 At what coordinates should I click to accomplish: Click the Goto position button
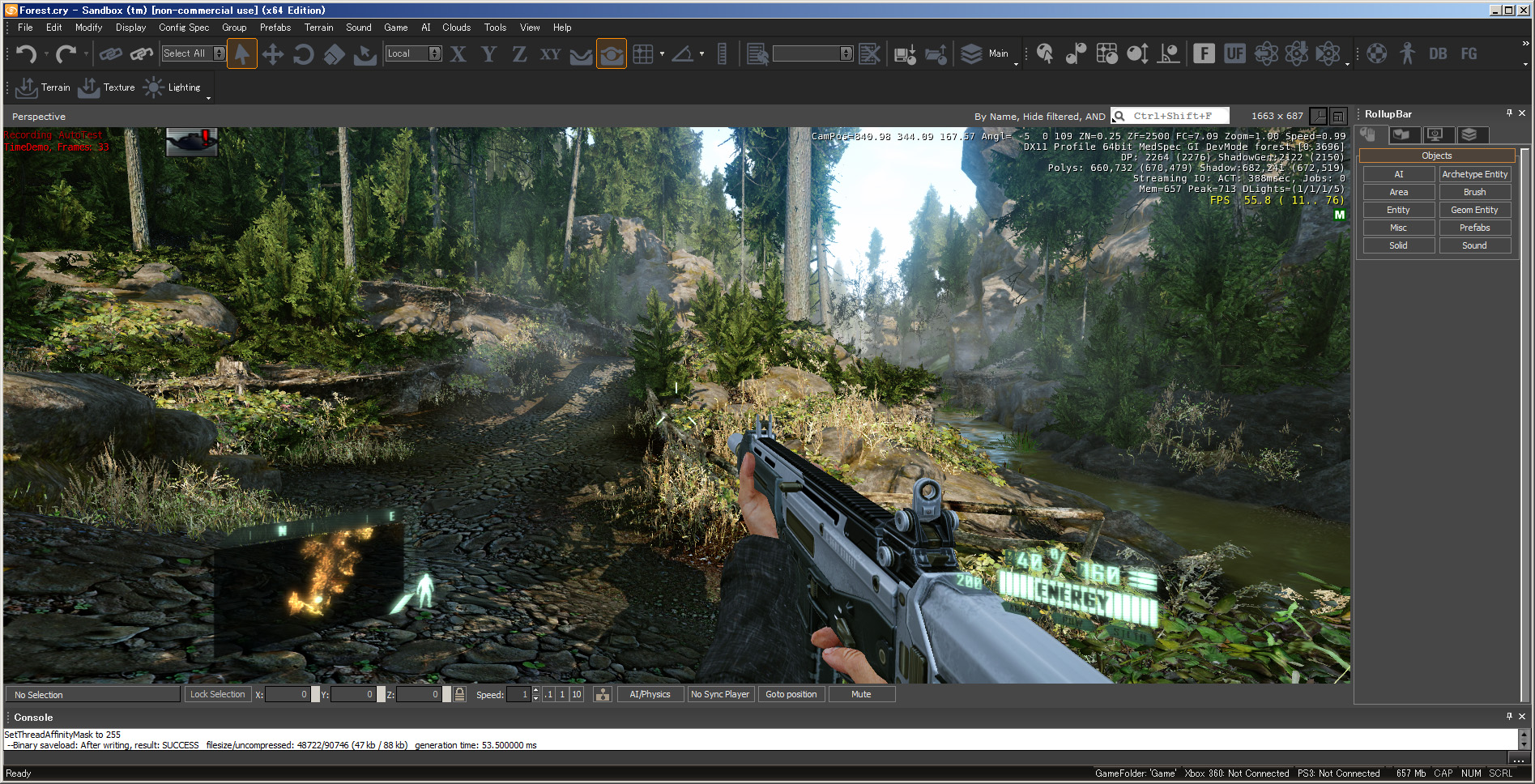pyautogui.click(x=791, y=694)
